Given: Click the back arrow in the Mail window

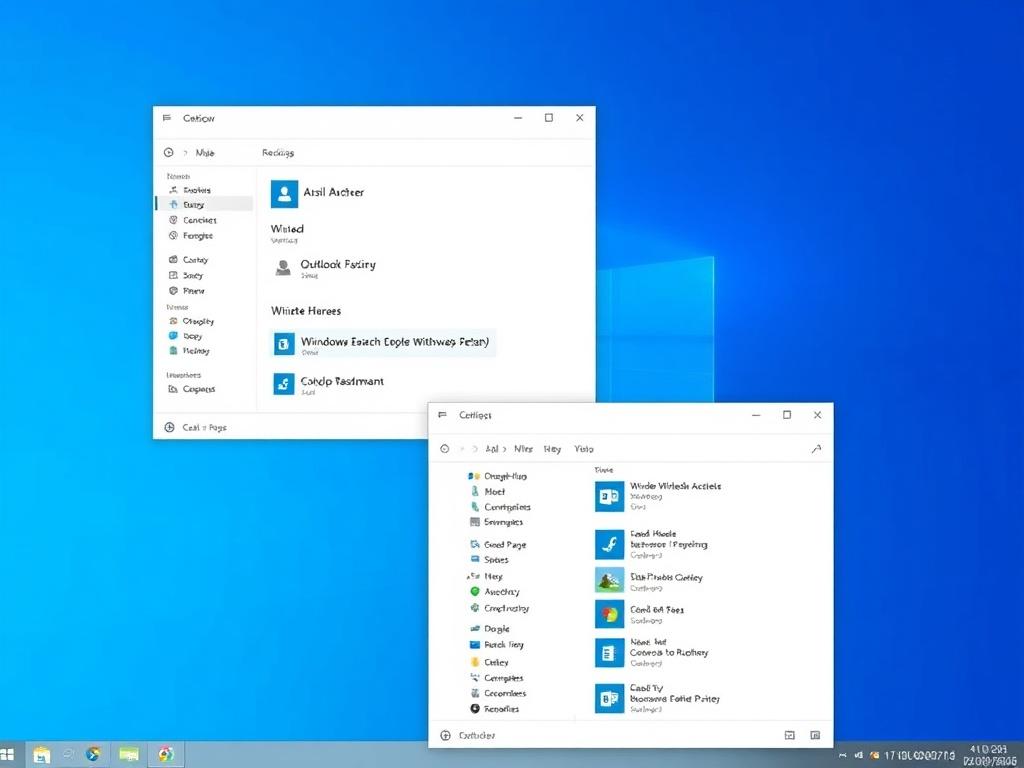Looking at the screenshot, I should [x=168, y=152].
